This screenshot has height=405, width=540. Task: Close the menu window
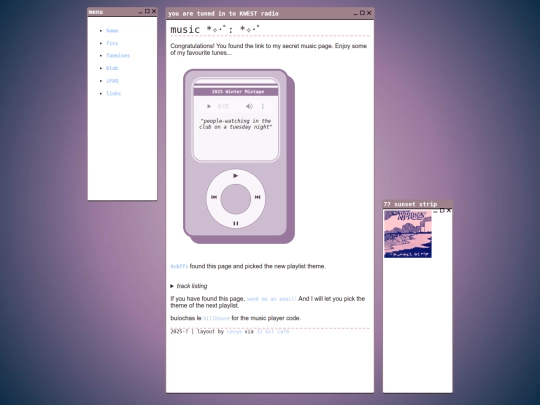click(154, 11)
